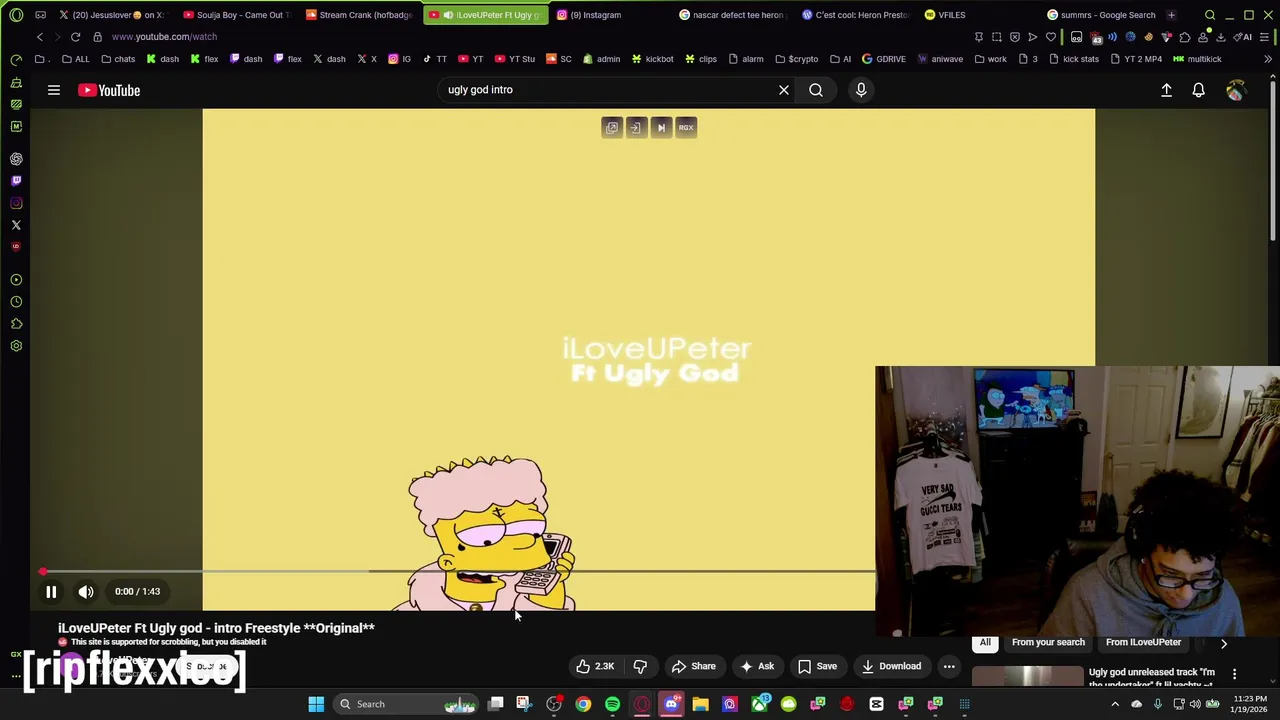This screenshot has height=720, width=1280.
Task: Click the Ask button below the video
Action: pyautogui.click(x=756, y=666)
